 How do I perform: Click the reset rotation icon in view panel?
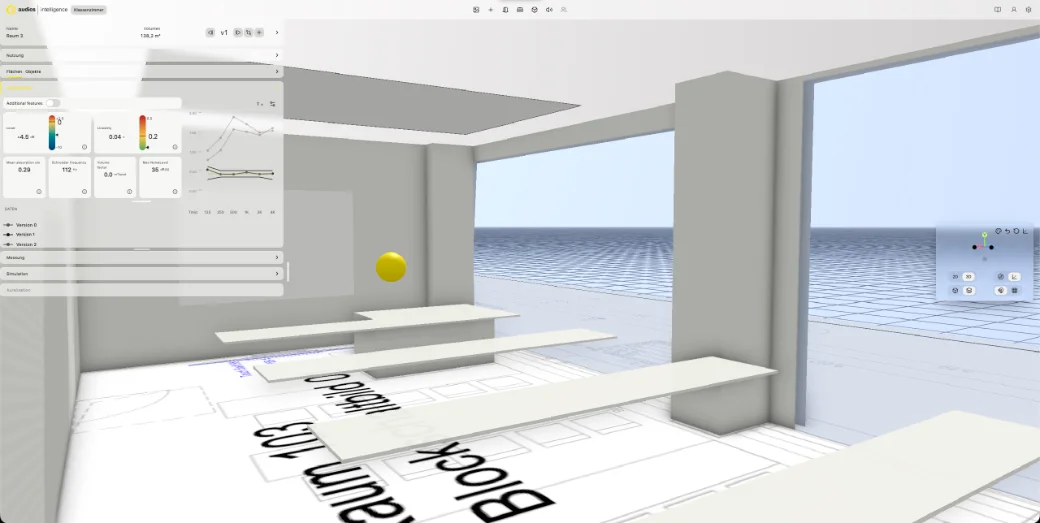pyautogui.click(x=1016, y=231)
